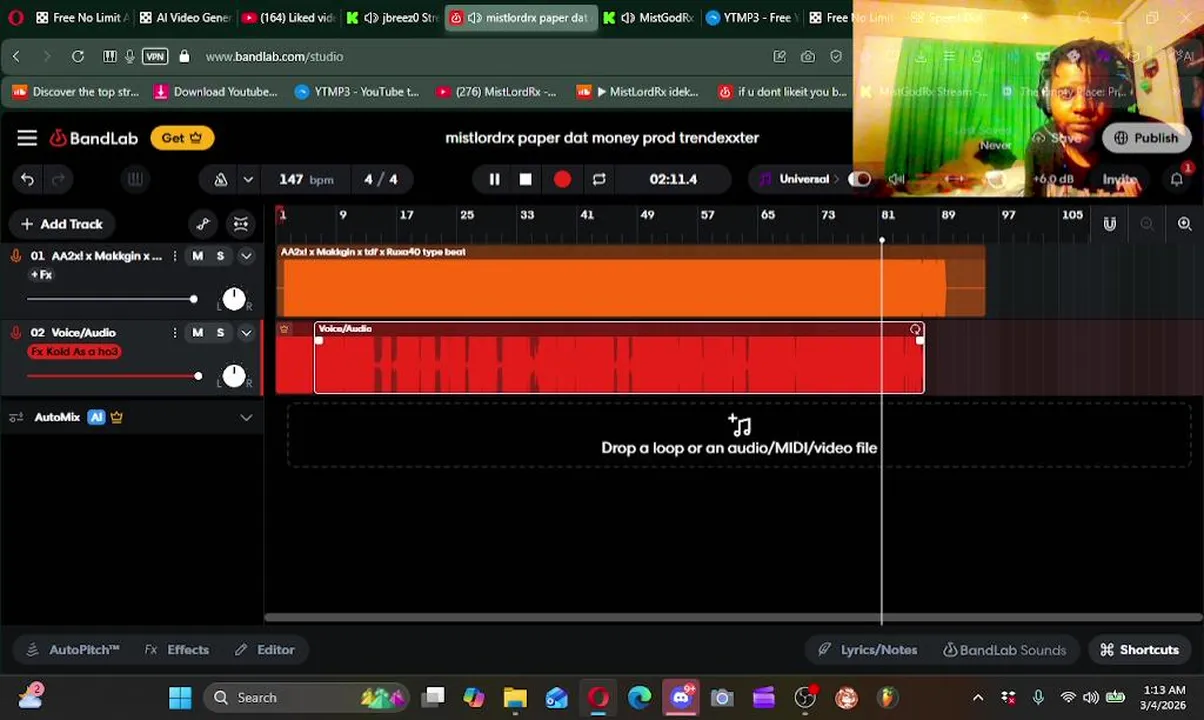Mute track 01 AA2xl beat
Screen dimensions: 1204x720
(197, 256)
